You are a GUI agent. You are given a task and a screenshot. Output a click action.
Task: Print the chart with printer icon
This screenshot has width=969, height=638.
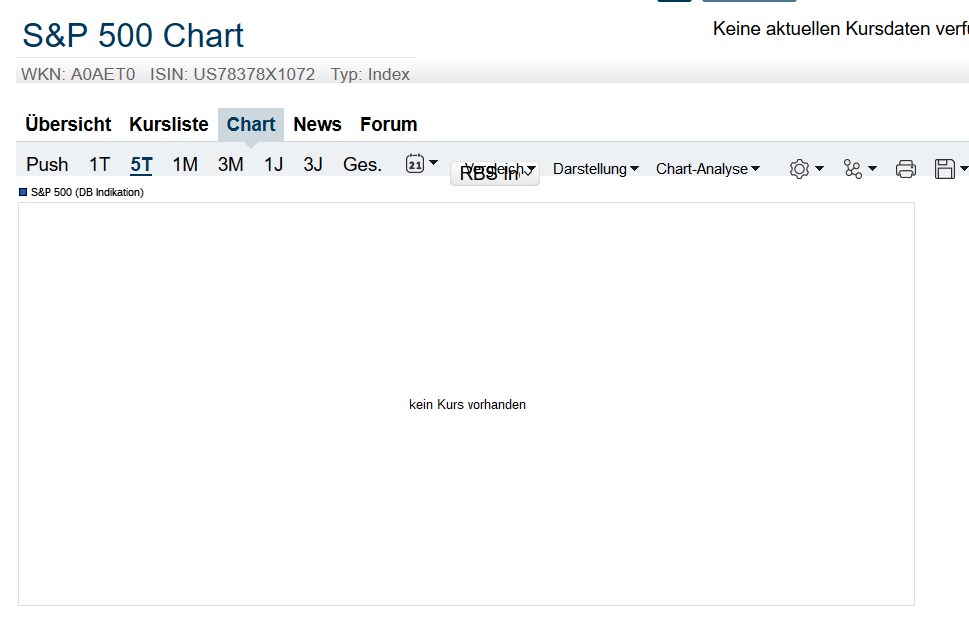(x=906, y=169)
